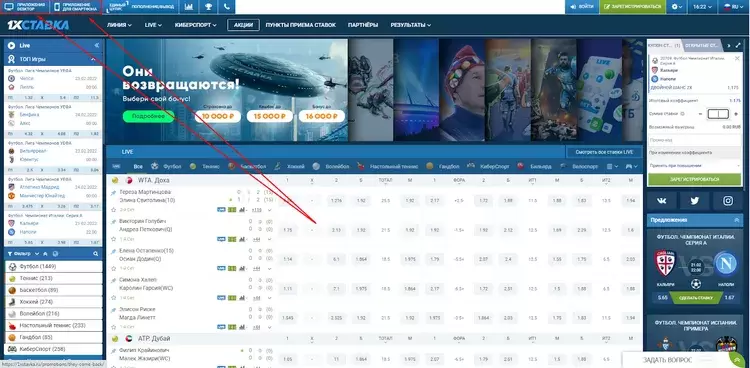Select the Все tab in LIVE filter
750x368 pixels.
pos(138,167)
